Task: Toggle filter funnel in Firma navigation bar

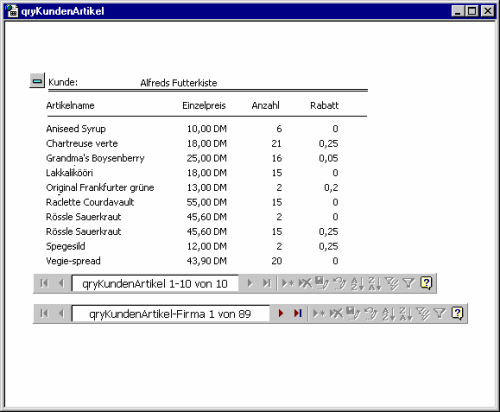Action: tap(440, 313)
